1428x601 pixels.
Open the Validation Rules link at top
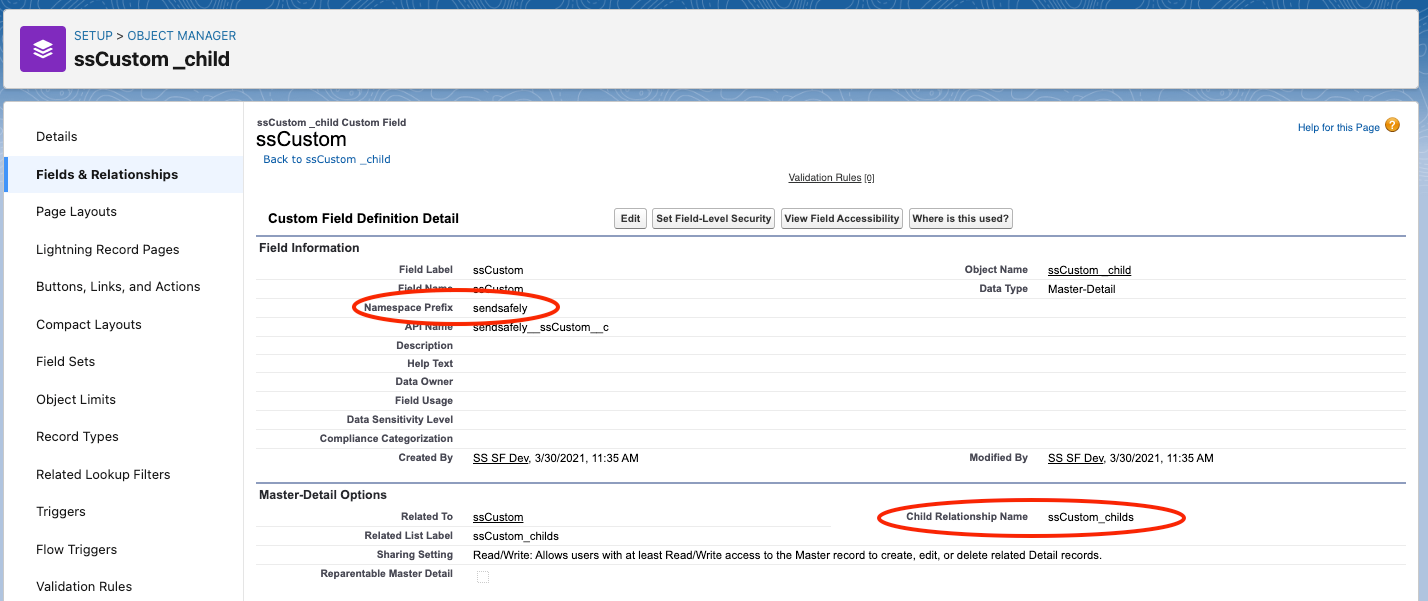pyautogui.click(x=824, y=177)
